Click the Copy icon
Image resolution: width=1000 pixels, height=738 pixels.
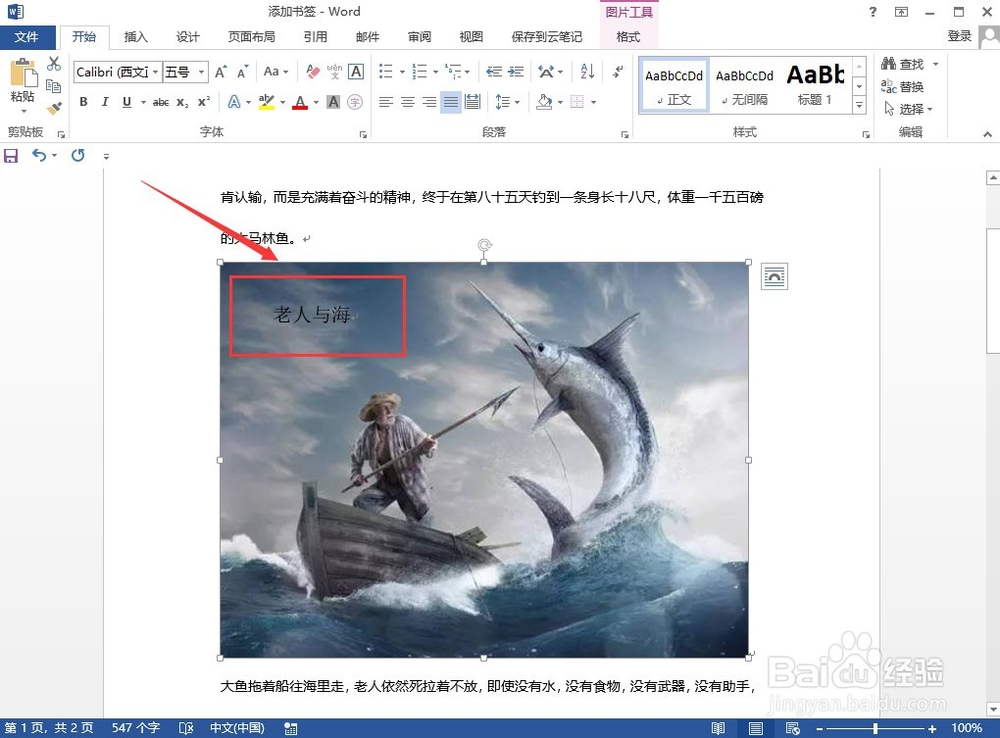click(x=54, y=86)
